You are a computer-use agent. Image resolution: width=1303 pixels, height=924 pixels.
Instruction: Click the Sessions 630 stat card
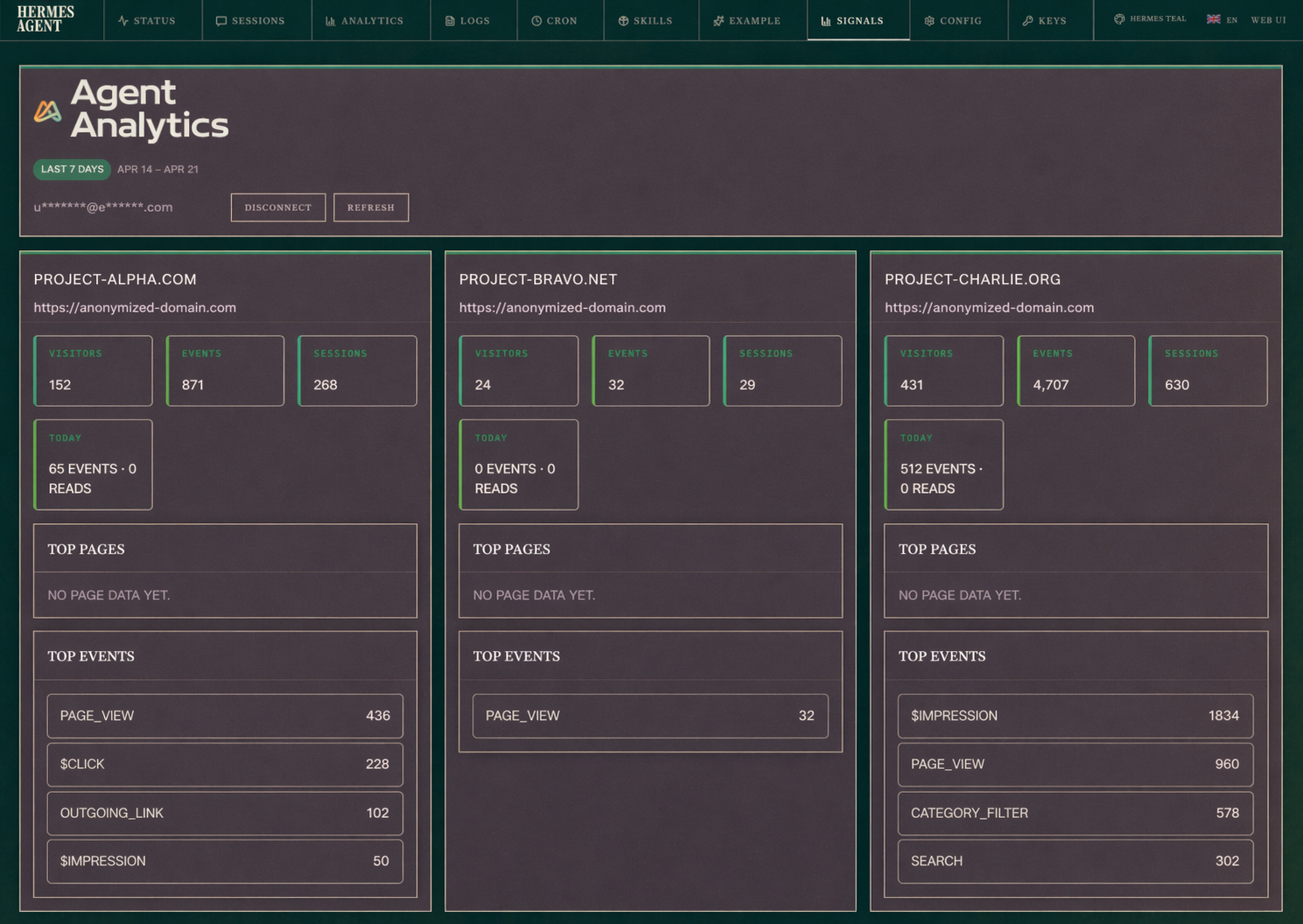[x=1208, y=371]
